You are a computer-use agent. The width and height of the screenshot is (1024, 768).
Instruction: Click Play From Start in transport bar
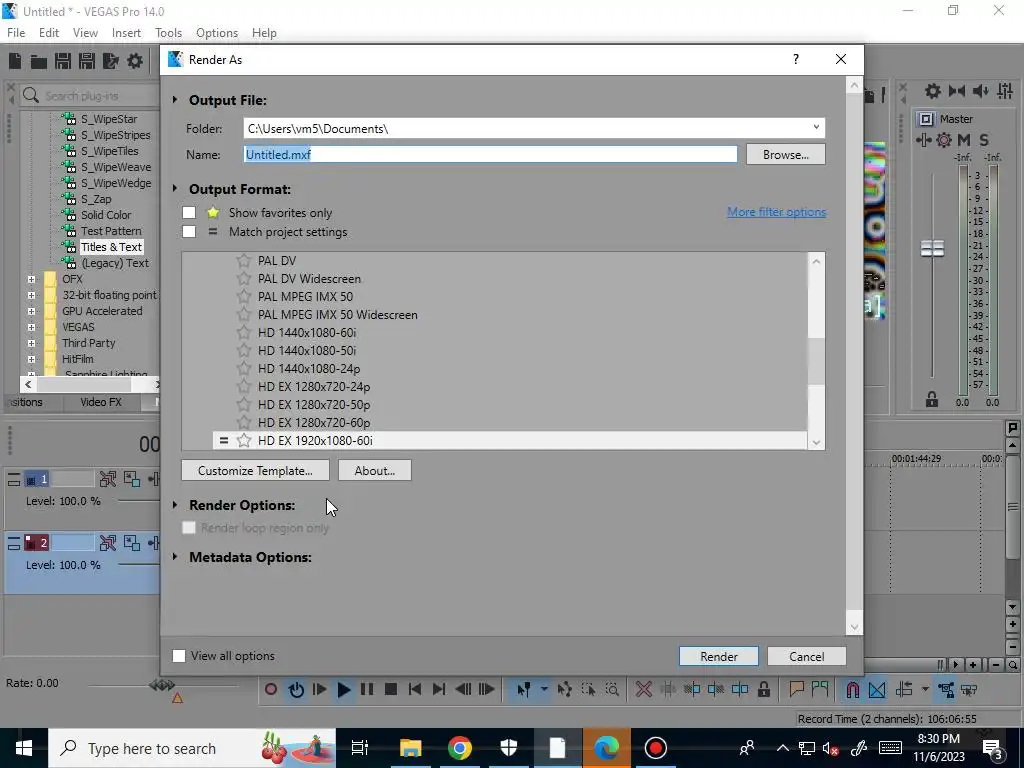(x=319, y=689)
